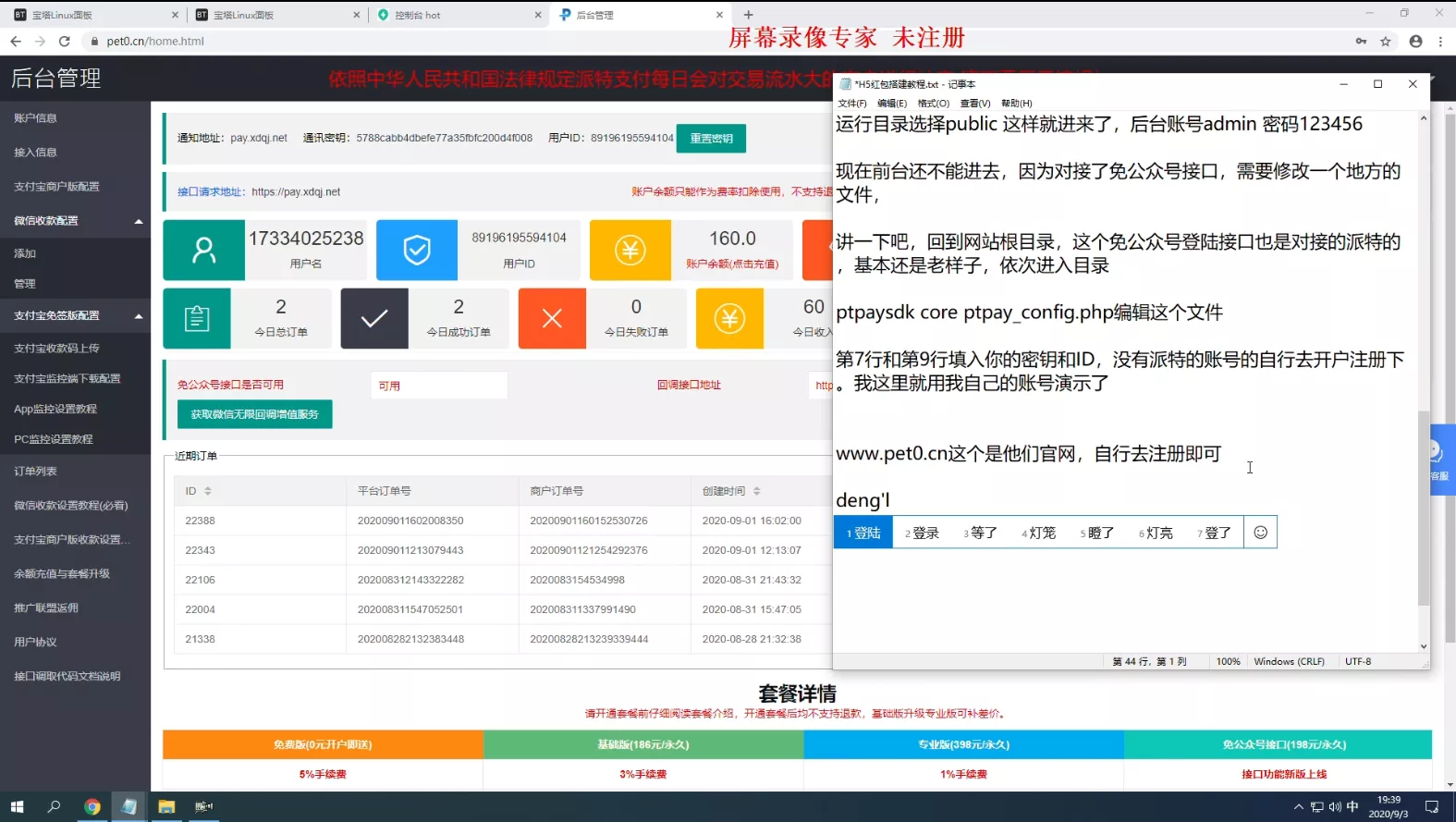Sort orders by 创建时间 column arrows

756,491
